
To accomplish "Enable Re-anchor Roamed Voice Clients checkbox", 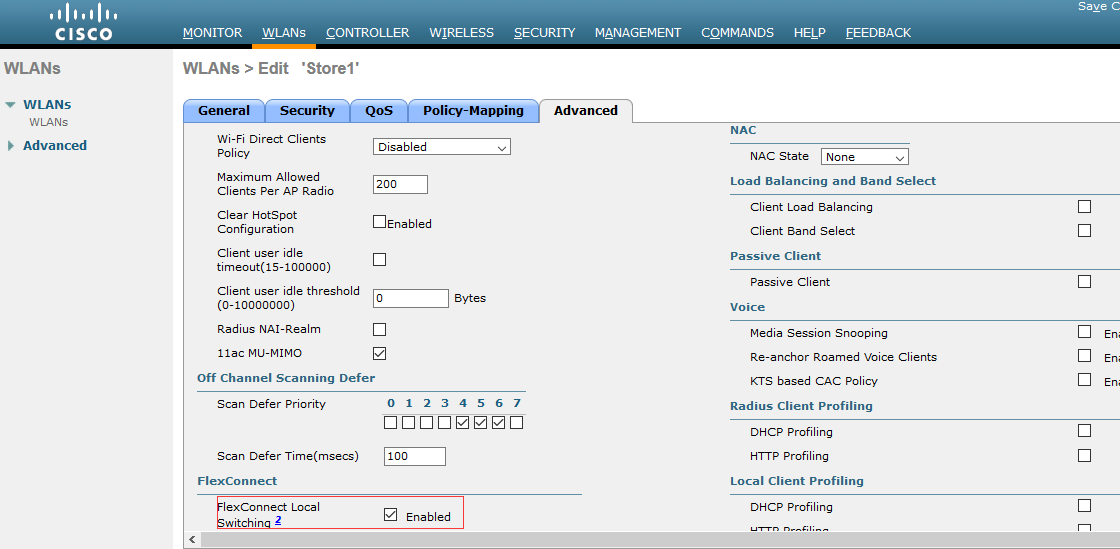I will pyautogui.click(x=1084, y=356).
